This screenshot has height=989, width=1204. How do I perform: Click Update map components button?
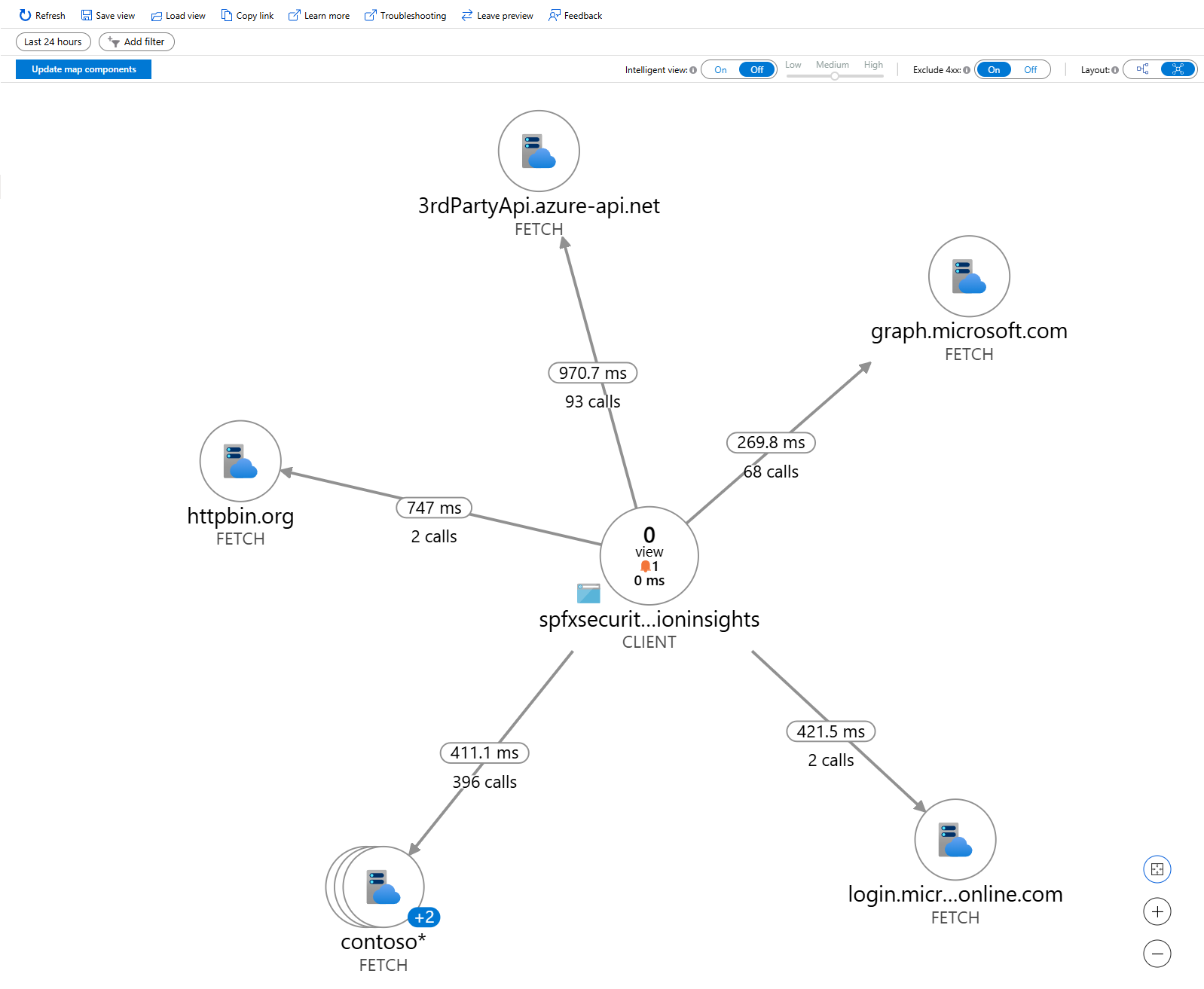point(84,69)
